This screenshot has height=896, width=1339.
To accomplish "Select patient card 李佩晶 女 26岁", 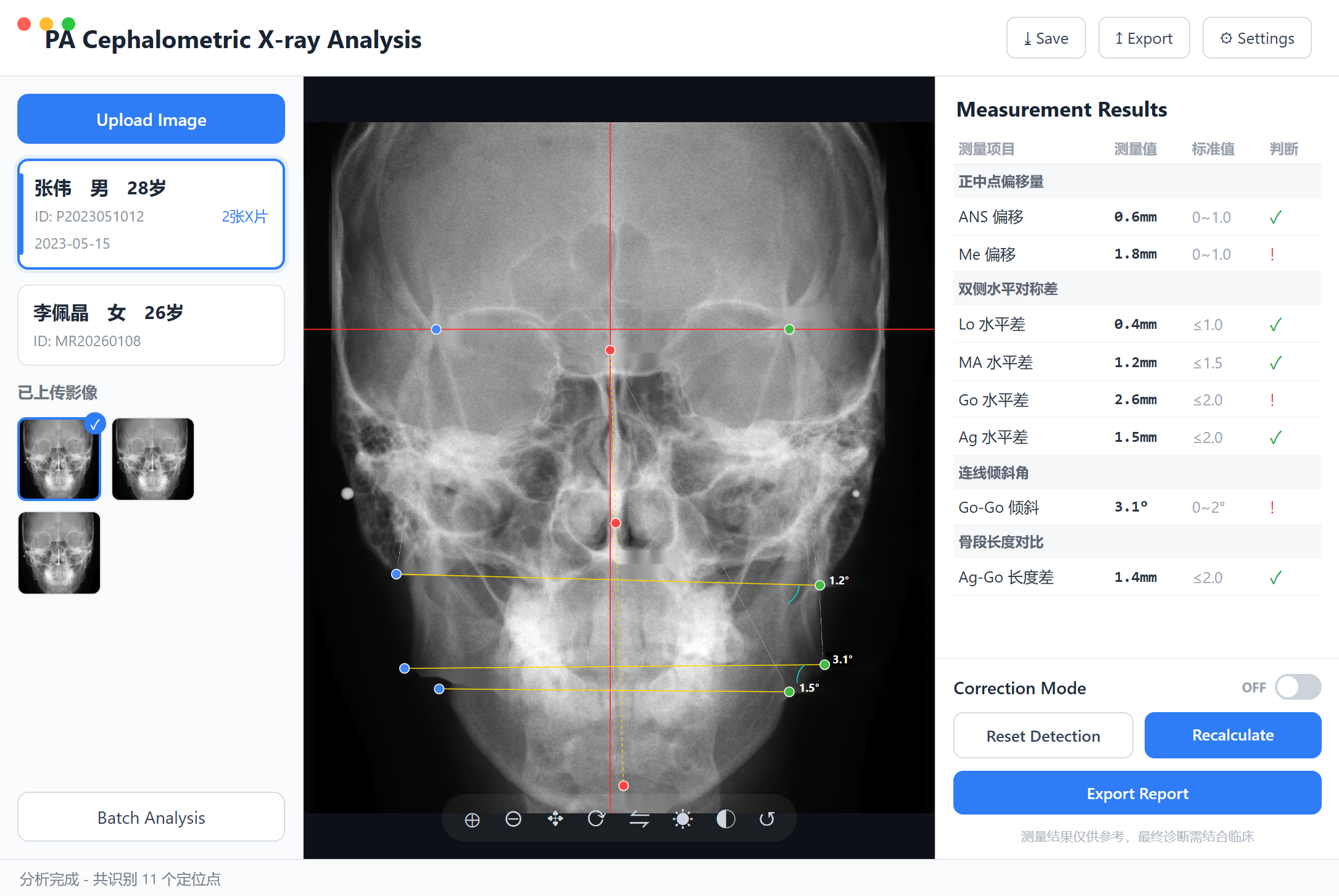I will tap(151, 325).
